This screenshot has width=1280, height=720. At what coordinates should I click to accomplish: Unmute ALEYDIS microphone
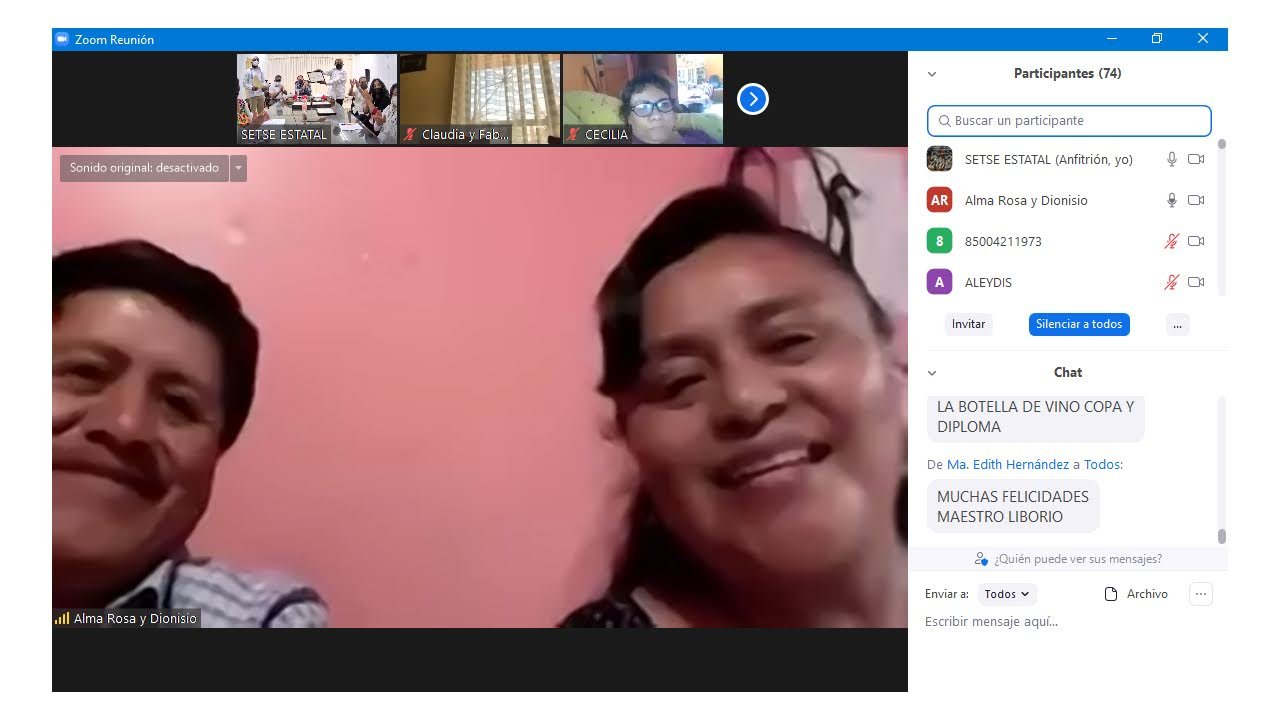(x=1171, y=282)
